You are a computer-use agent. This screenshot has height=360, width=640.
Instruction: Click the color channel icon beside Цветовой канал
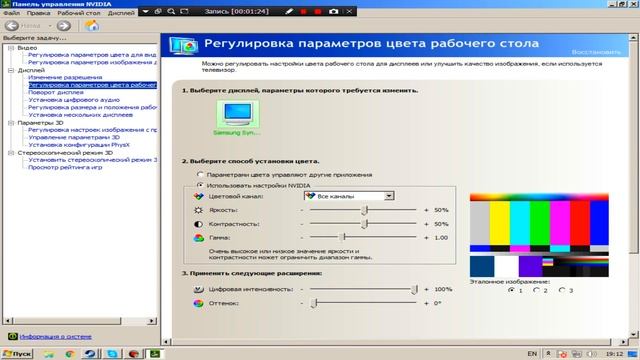click(198, 196)
